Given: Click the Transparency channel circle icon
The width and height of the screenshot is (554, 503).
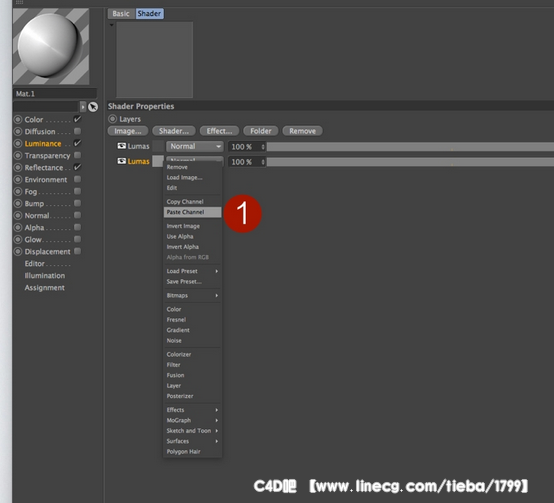Looking at the screenshot, I should click(x=18, y=155).
